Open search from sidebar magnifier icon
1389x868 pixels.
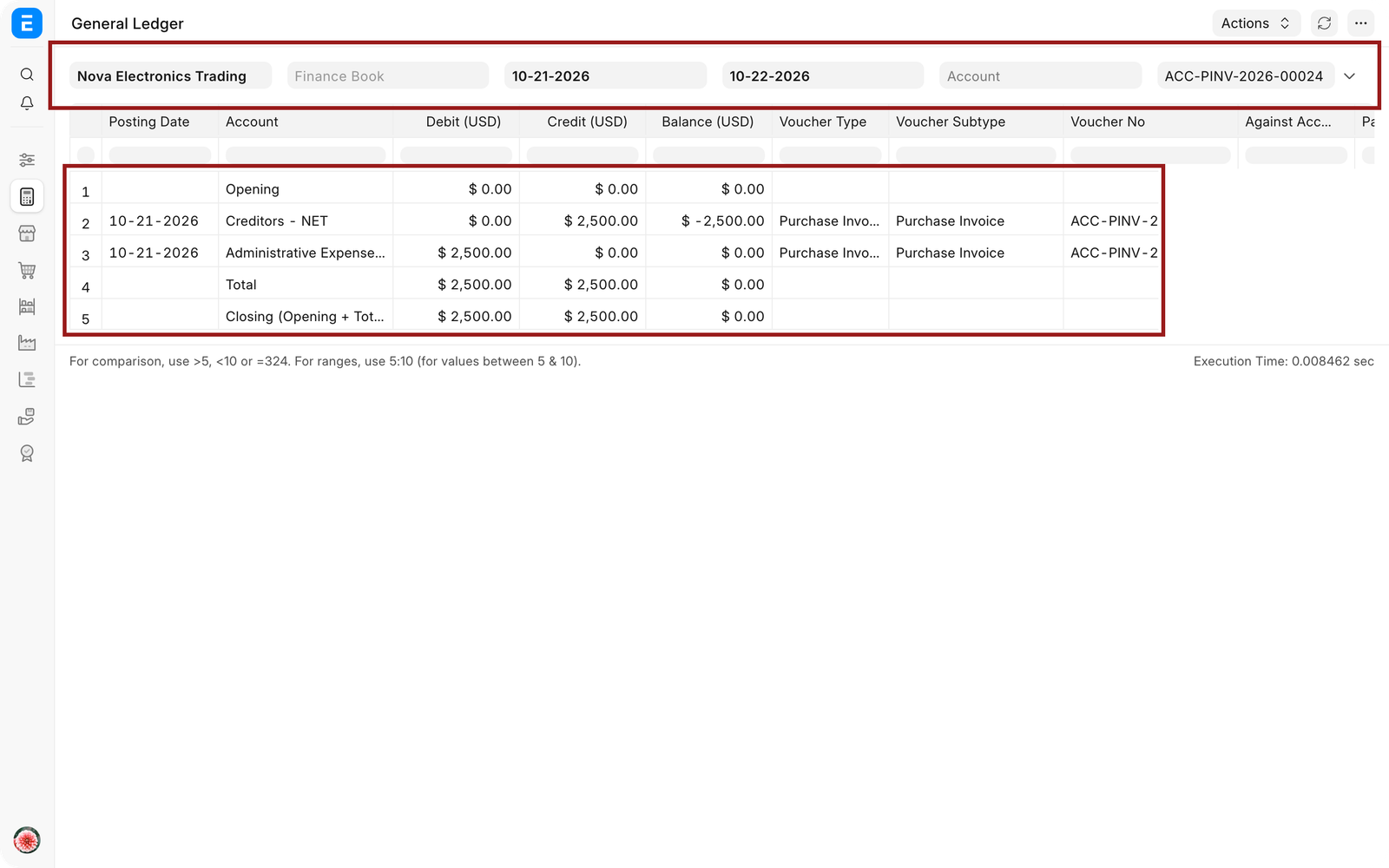pos(27,75)
